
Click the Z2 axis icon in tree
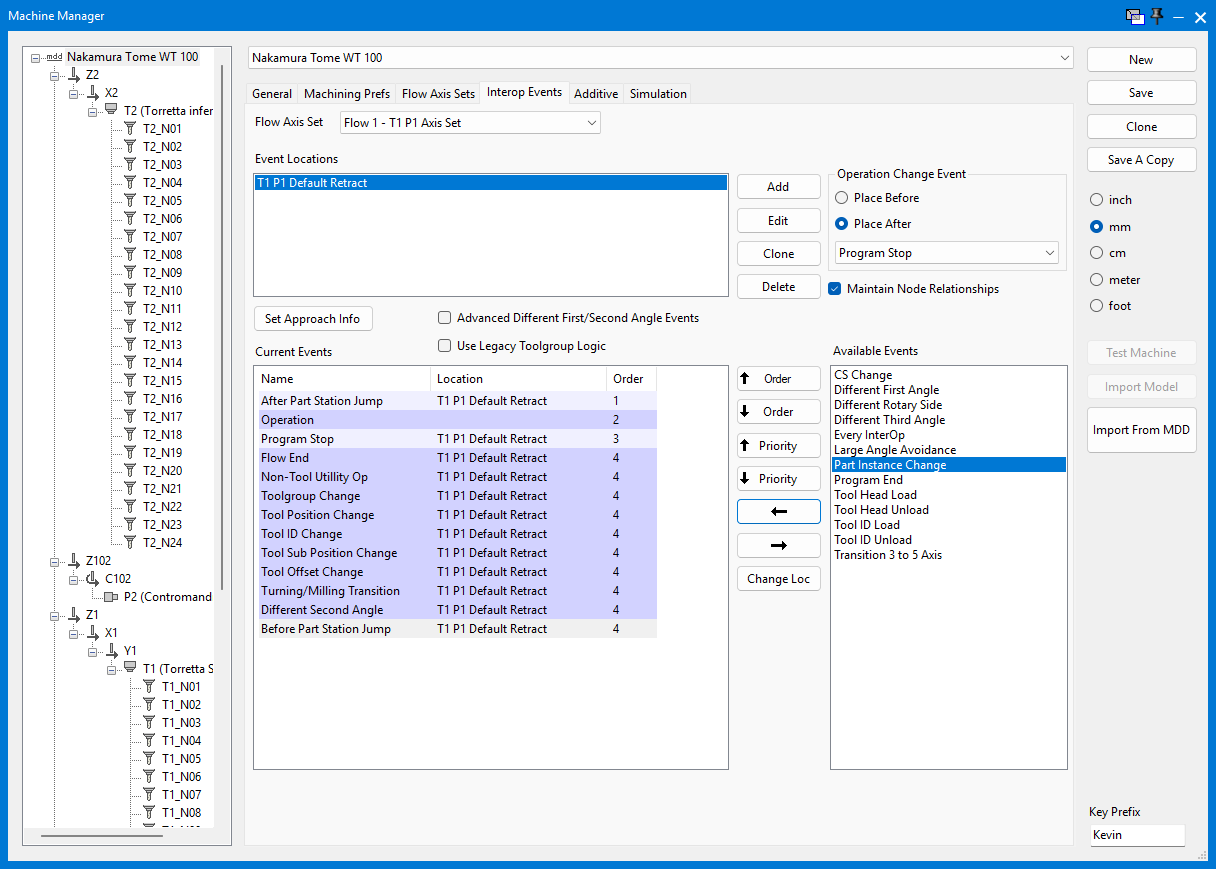click(x=73, y=75)
